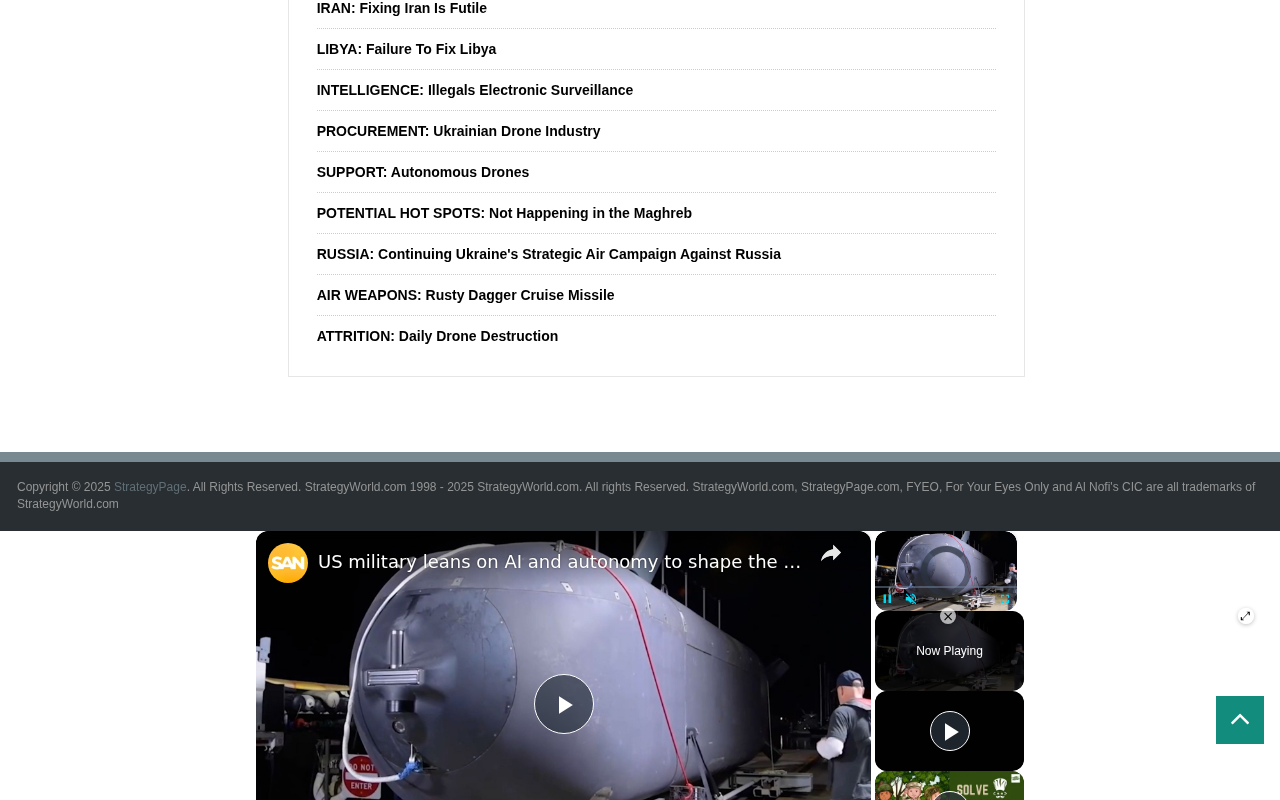Open SUPPORT: Autonomous Drones article
This screenshot has height=800, width=1280.
(423, 172)
